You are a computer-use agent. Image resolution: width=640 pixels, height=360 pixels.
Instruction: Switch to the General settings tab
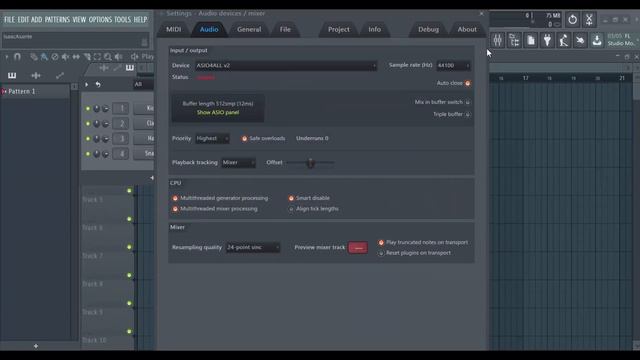249,29
